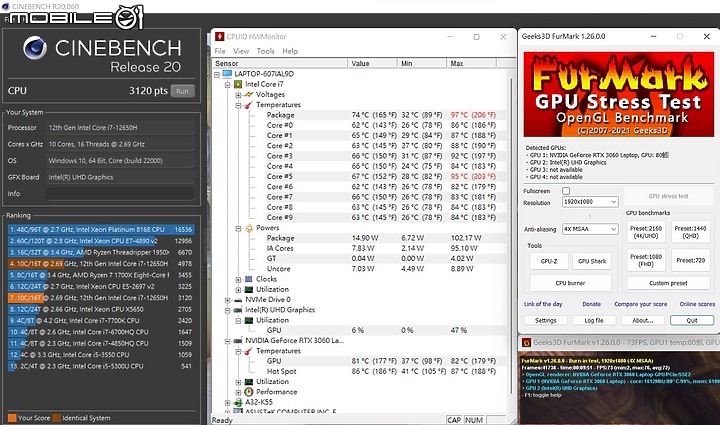The width and height of the screenshot is (720, 425).
Task: Expand the NVIDIA Performance node
Action: [x=238, y=392]
